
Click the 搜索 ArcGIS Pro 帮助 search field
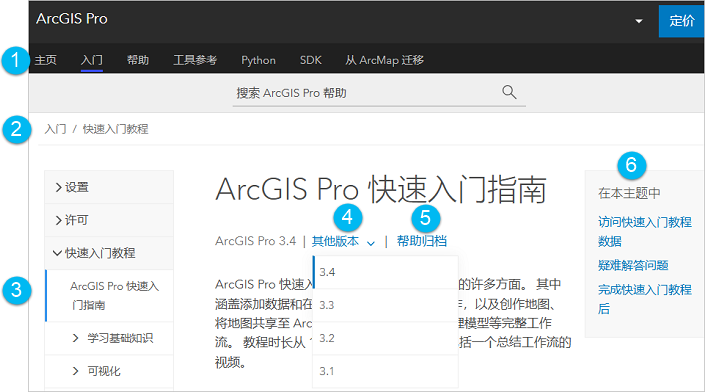point(379,93)
